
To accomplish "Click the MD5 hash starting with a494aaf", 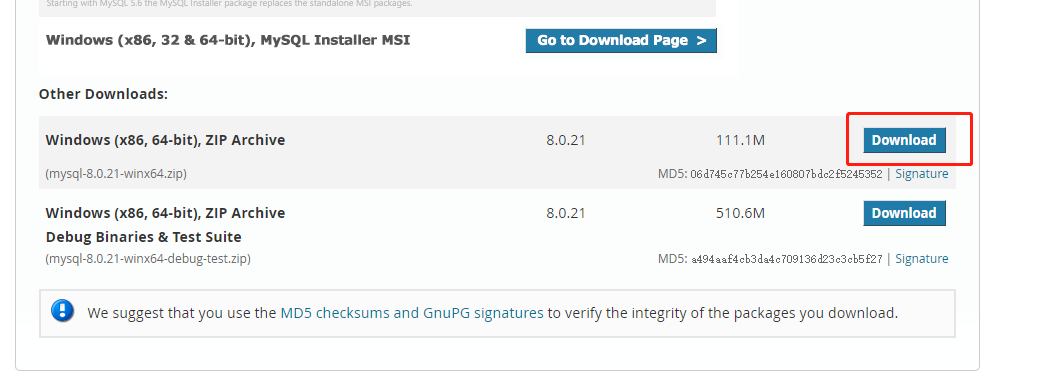I will [787, 259].
